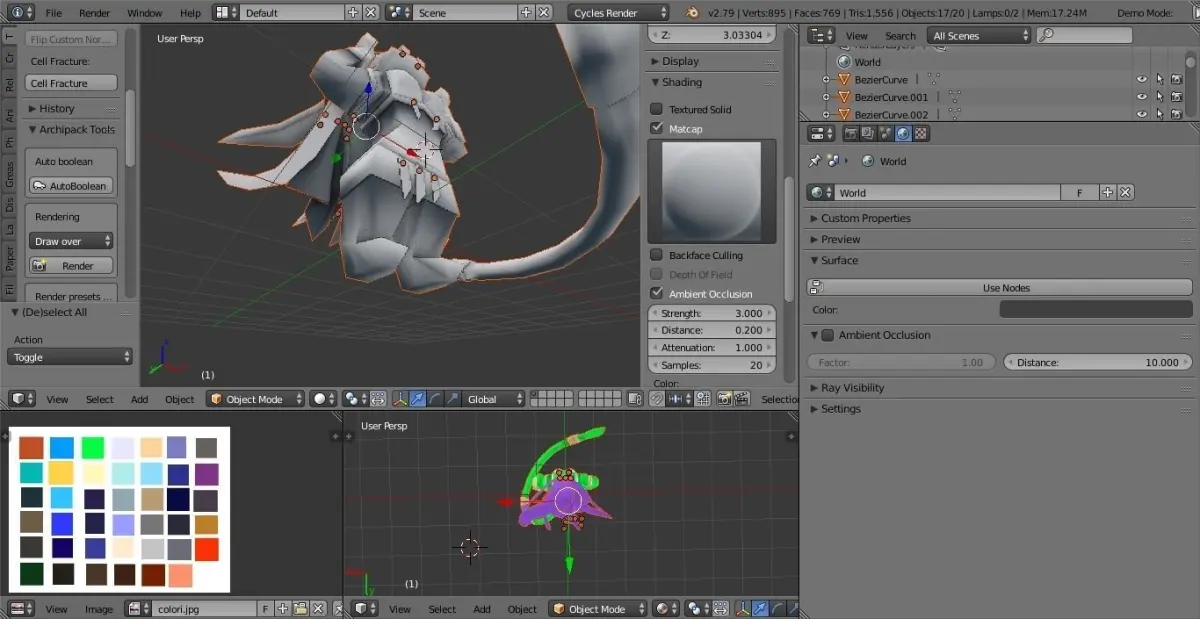Viewport: 1200px width, 619px height.
Task: Open the Cycles Render engine dropdown
Action: tap(619, 13)
